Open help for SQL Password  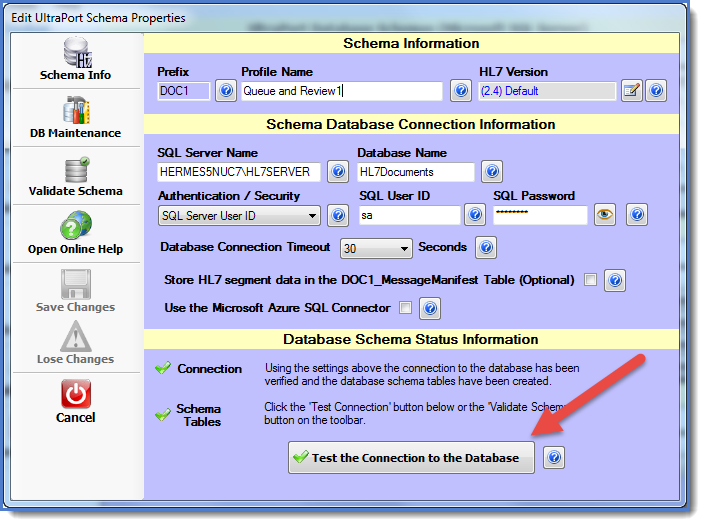637,215
